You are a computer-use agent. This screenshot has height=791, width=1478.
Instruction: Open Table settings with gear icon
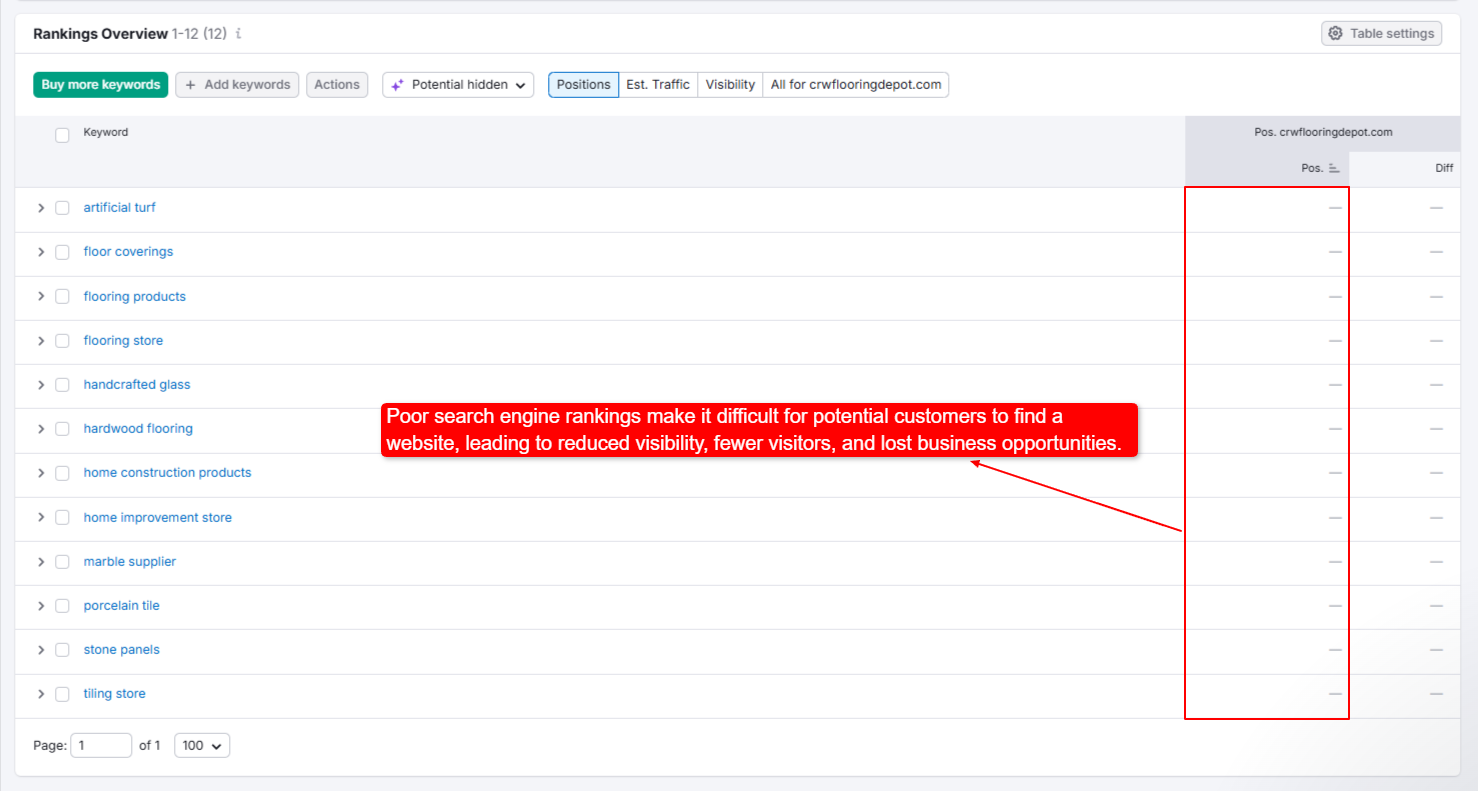tap(1381, 34)
